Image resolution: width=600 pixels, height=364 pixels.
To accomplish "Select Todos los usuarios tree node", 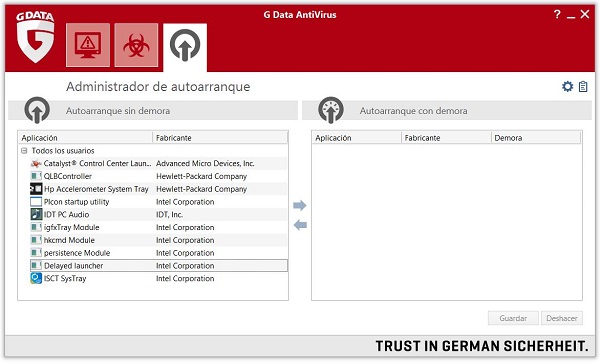I will coord(63,151).
